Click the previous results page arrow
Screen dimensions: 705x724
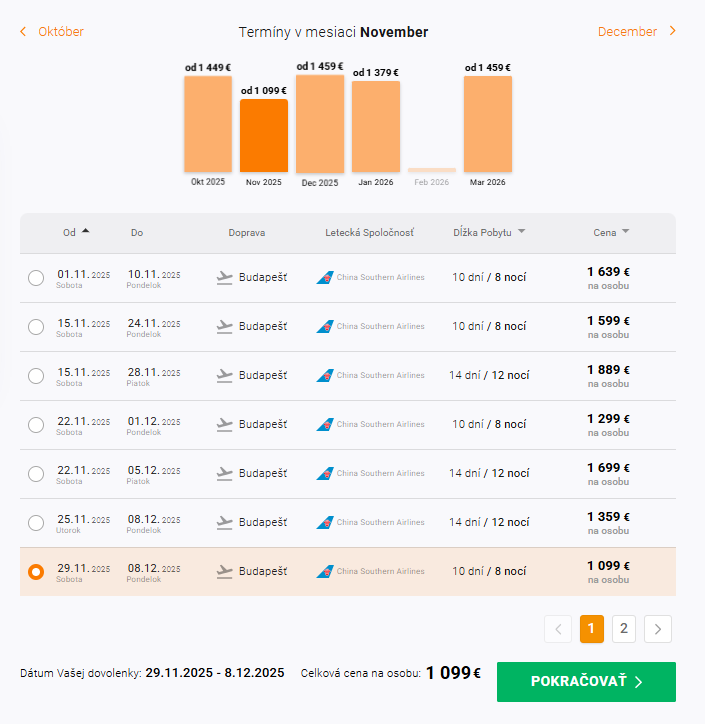pos(558,628)
